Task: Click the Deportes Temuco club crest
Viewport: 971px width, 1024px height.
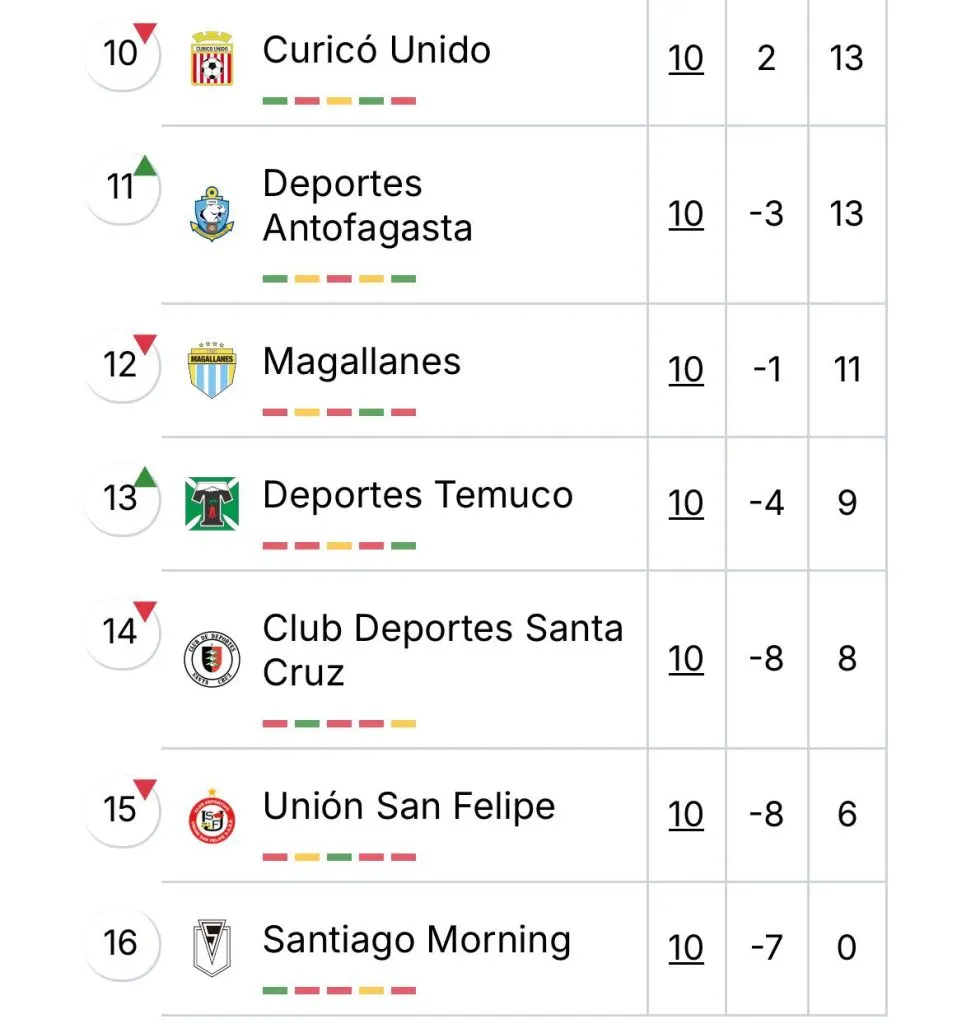Action: [x=212, y=502]
